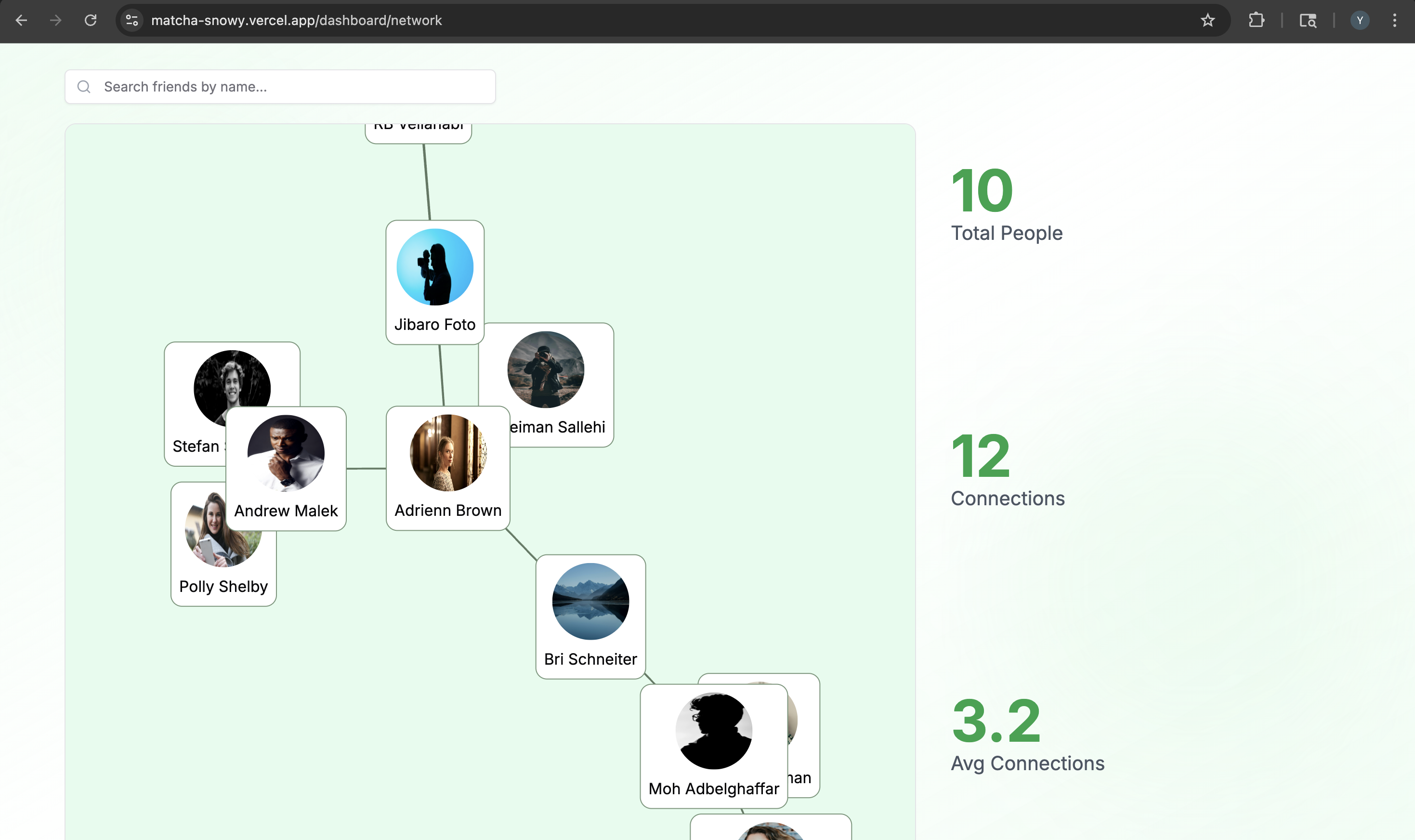The image size is (1415, 840).
Task: Click the address bar URL text
Action: (x=296, y=20)
